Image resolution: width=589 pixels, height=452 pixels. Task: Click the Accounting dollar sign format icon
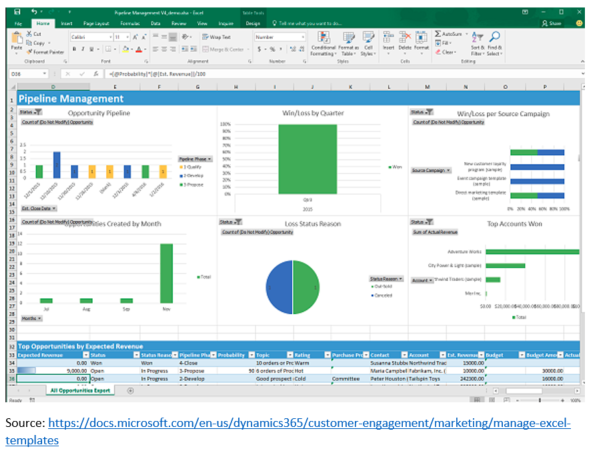point(259,49)
